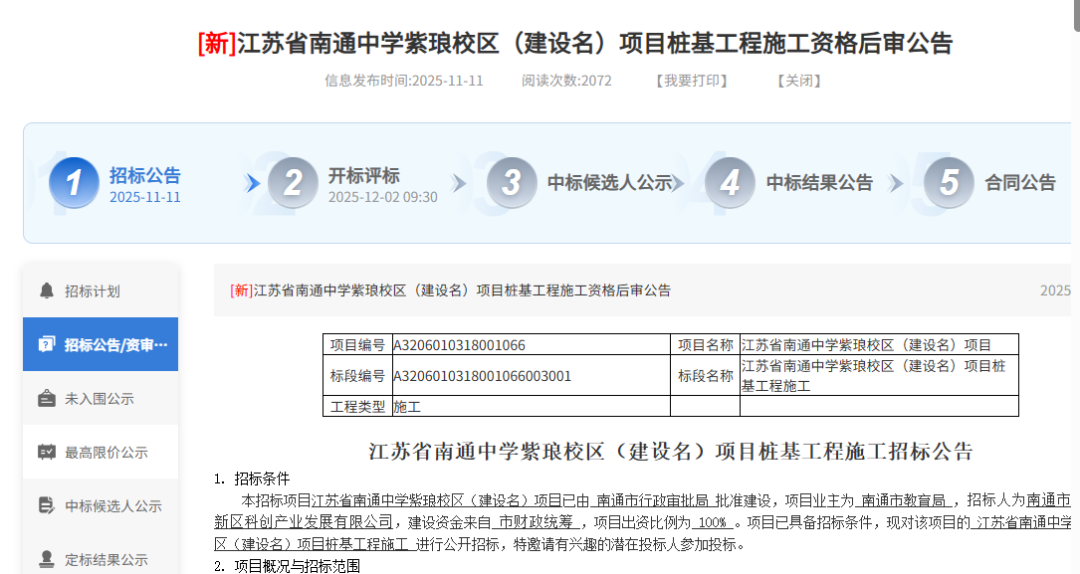
Task: Open 最高限价公示 sidebar item
Action: 106,452
